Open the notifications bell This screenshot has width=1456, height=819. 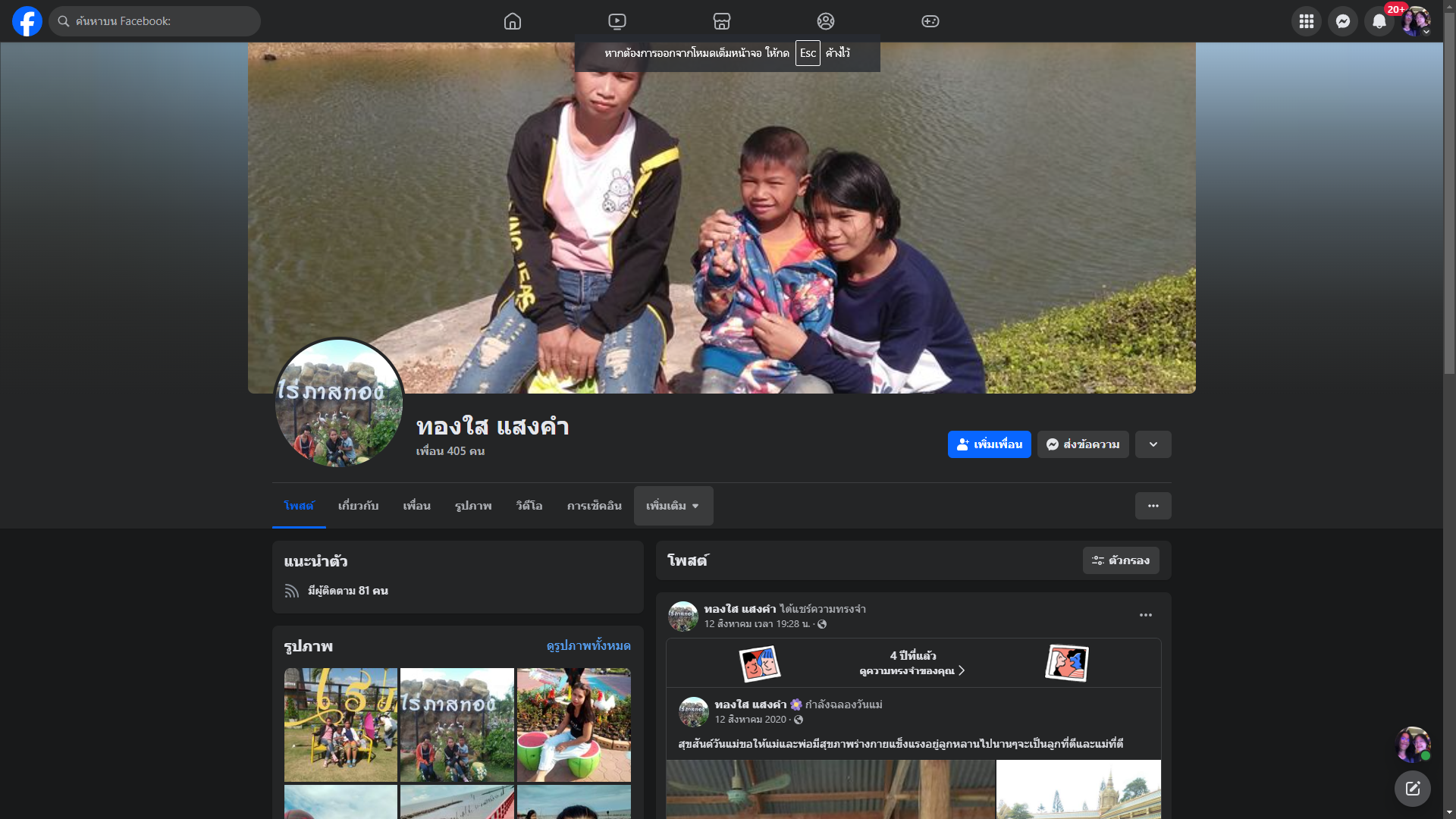click(1379, 21)
